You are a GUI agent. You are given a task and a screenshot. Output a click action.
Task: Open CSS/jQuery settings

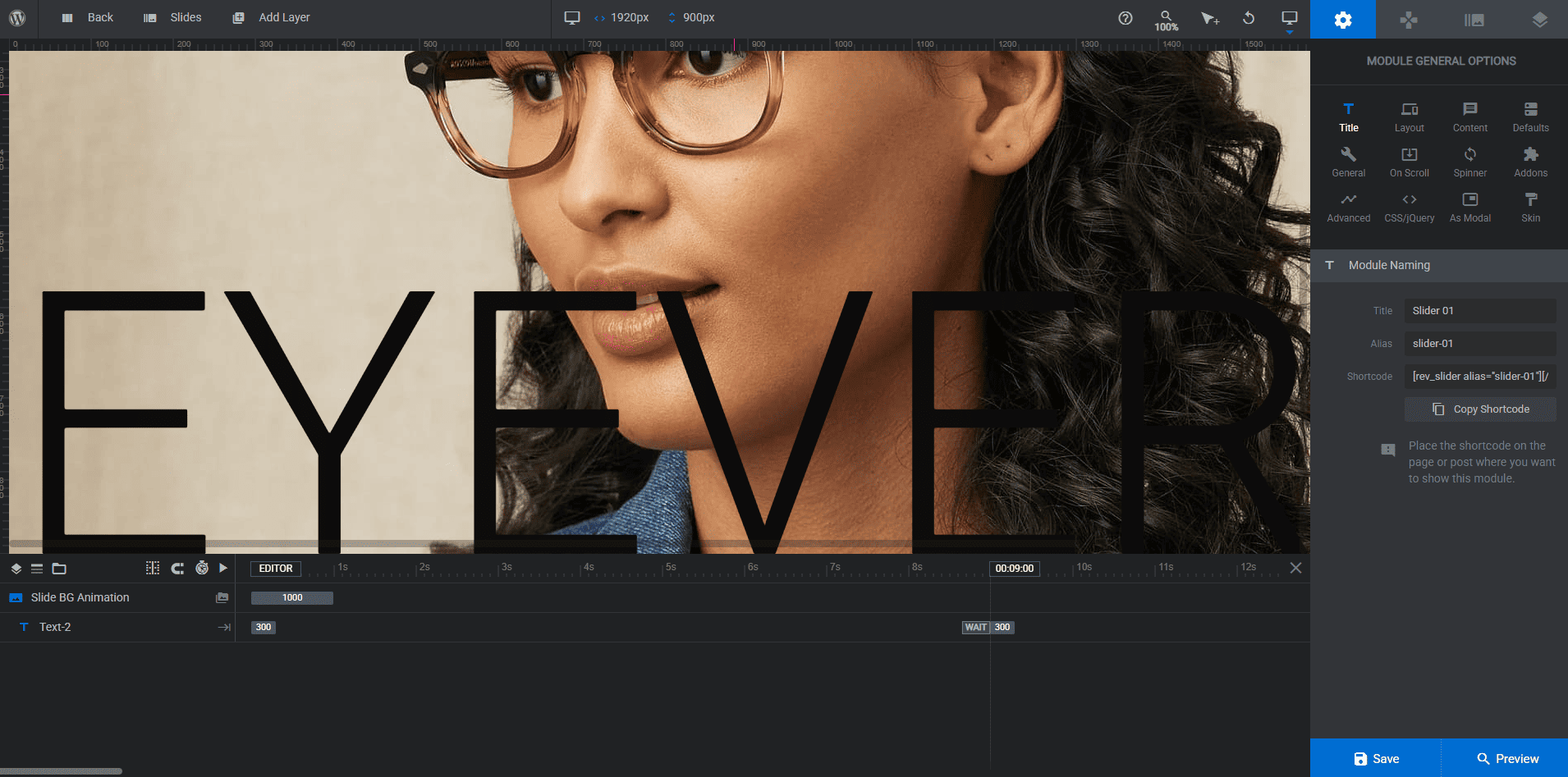click(1409, 207)
